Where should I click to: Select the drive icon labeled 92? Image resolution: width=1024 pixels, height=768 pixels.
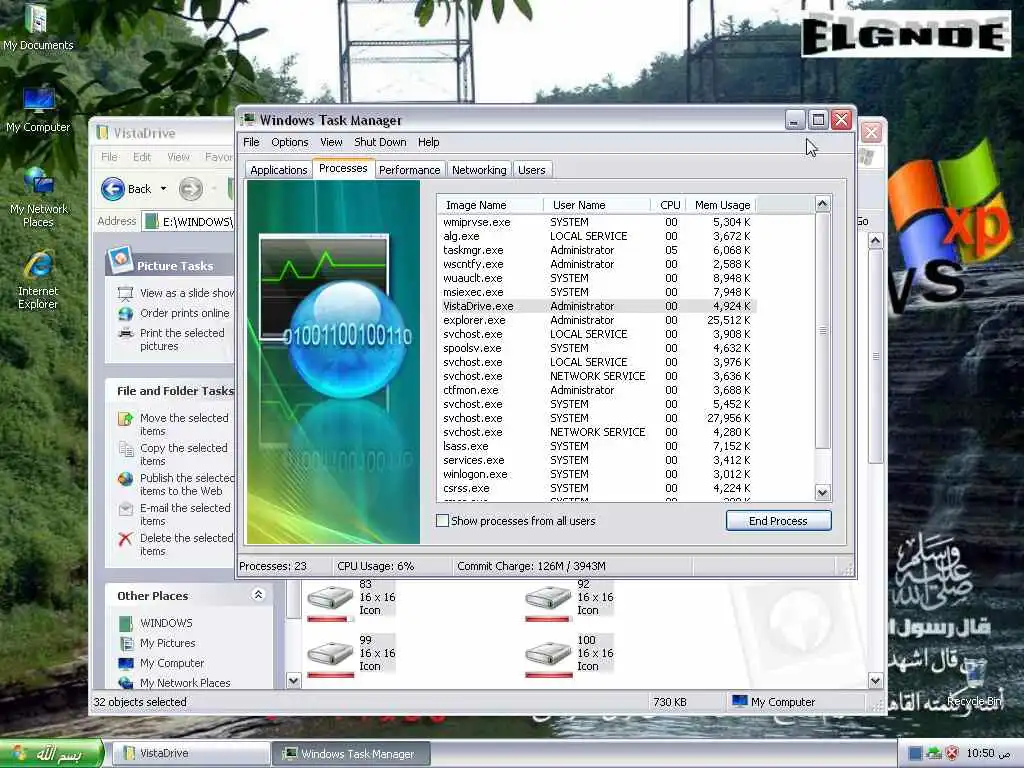pyautogui.click(x=549, y=600)
